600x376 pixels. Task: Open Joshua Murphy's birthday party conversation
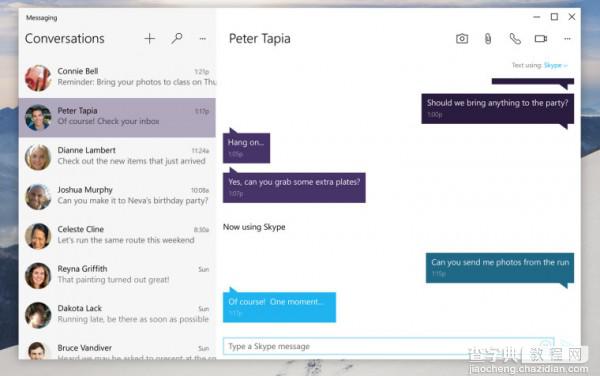117,196
